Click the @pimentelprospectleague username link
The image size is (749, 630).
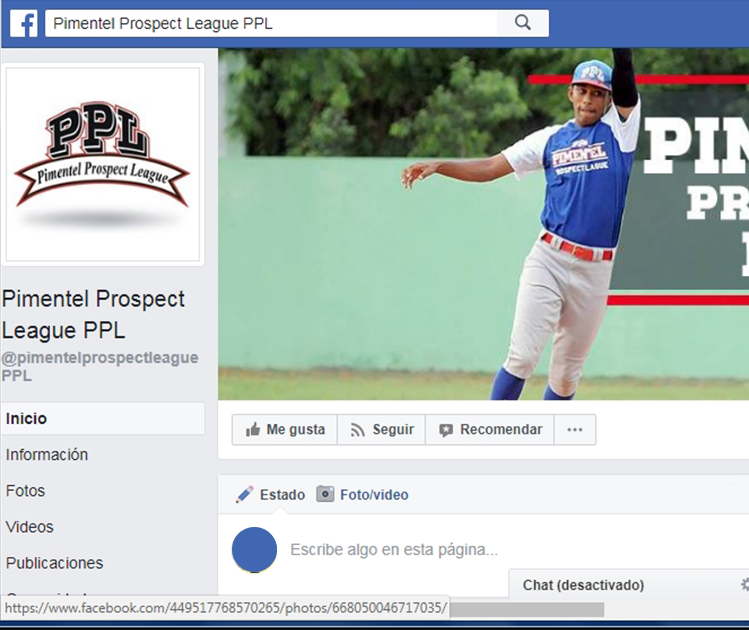pyautogui.click(x=100, y=366)
